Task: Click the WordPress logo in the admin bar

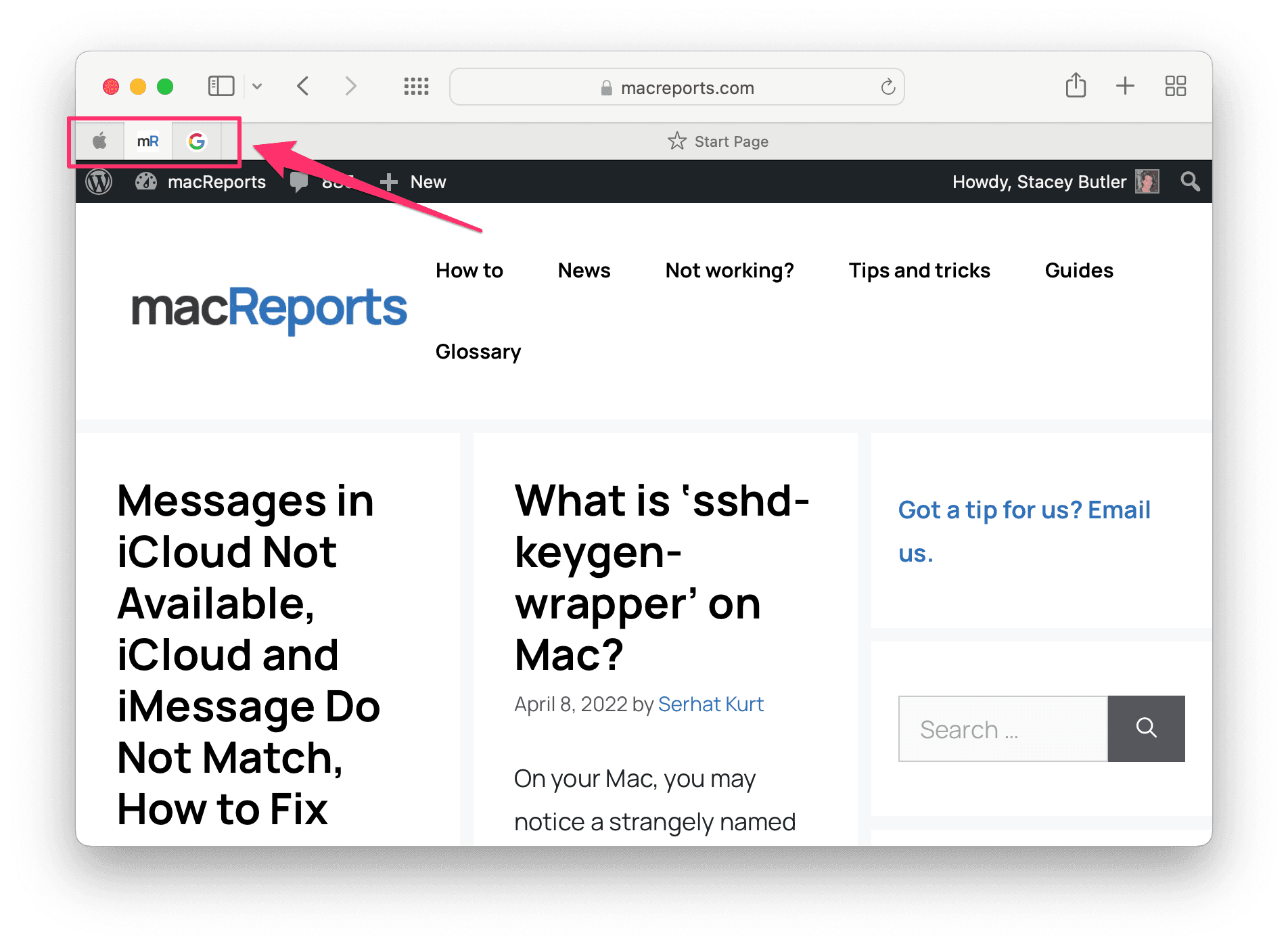Action: 98,181
